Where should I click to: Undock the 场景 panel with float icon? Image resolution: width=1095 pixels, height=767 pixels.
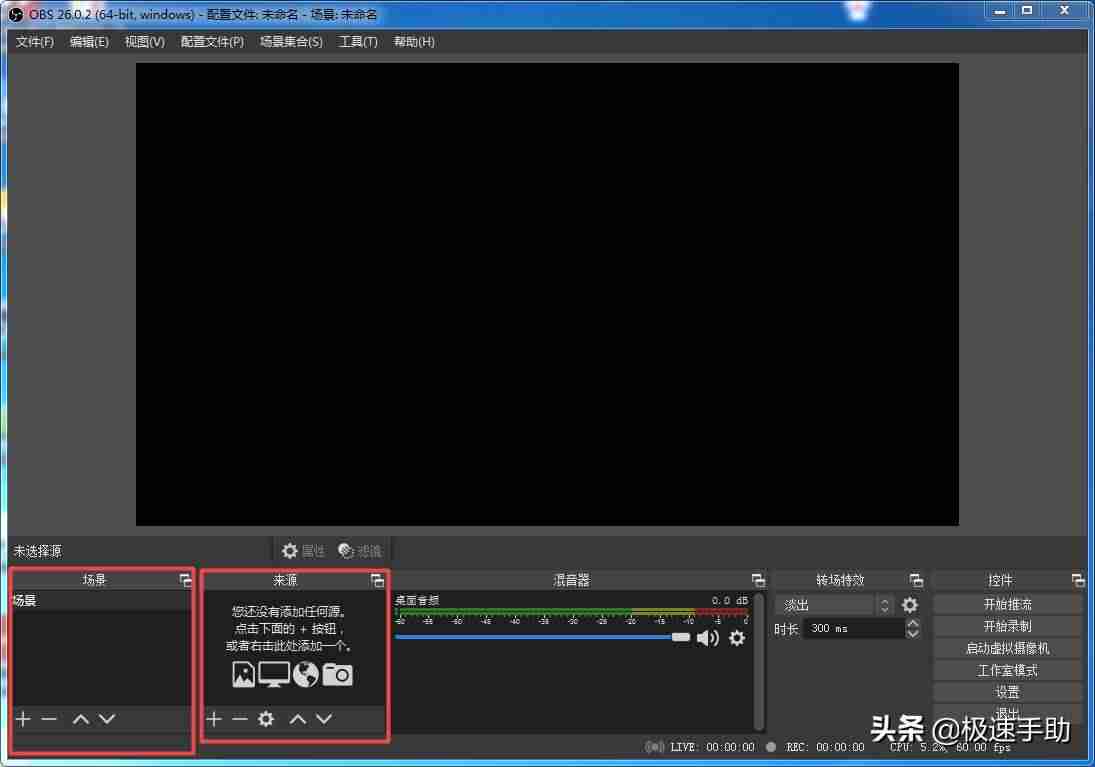(x=186, y=580)
